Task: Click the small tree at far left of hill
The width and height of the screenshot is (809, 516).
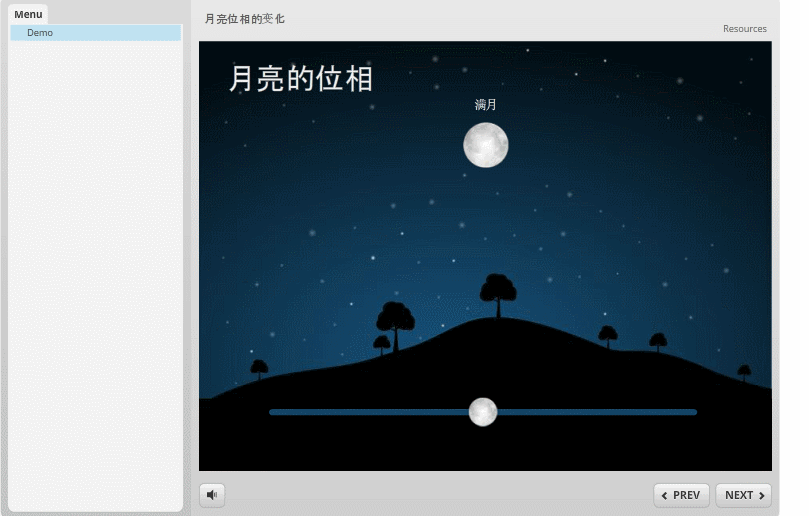Action: tap(259, 368)
